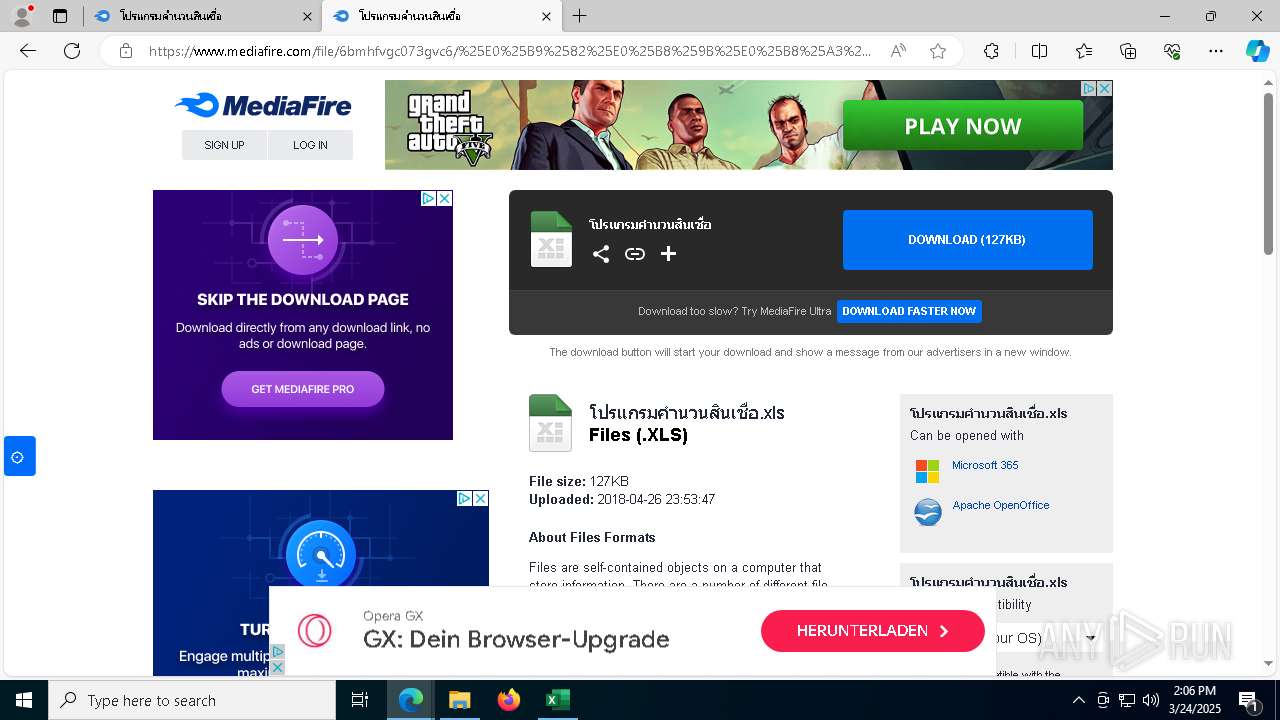Open the Apache OpenOffice link

point(1001,505)
